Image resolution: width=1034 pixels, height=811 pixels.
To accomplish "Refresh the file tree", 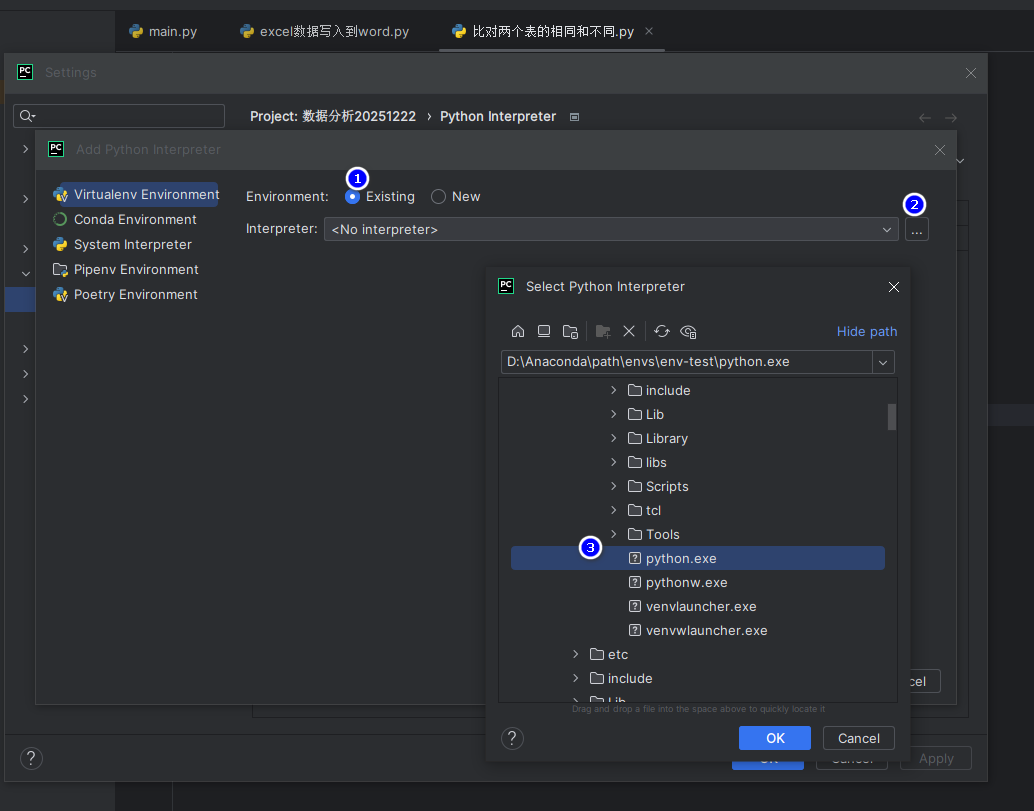I will point(661,331).
